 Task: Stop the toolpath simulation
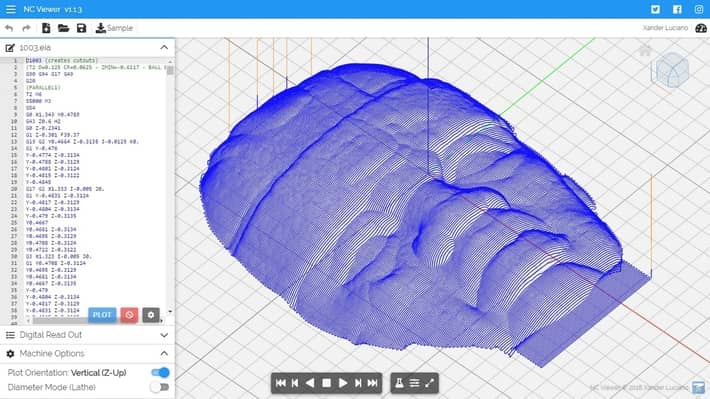point(326,383)
